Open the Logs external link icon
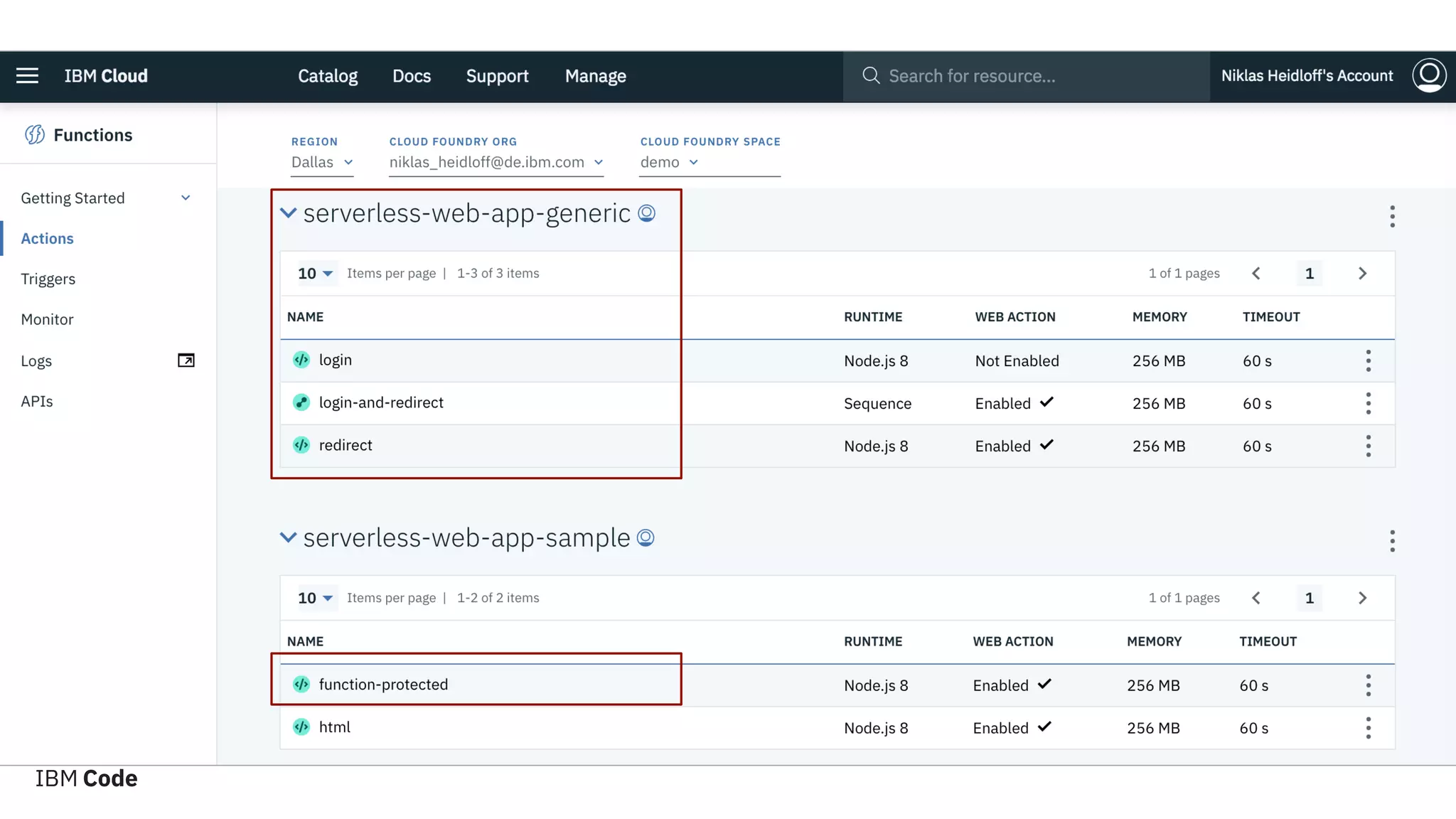 186,360
